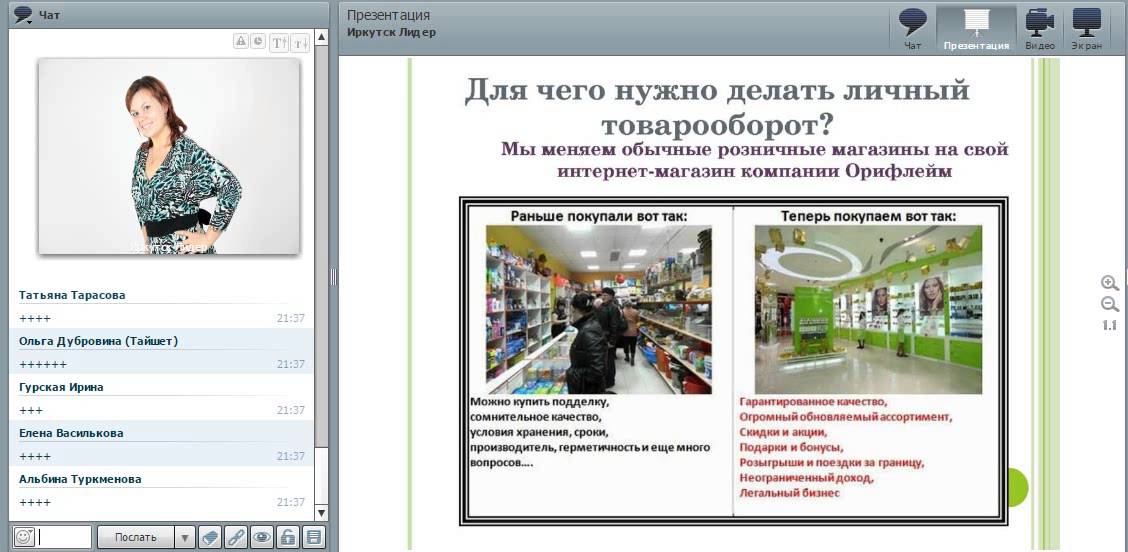Screen dimensions: 1128x552
Task: Click the Иркутск Лидер subtitle in presentation header
Action: [391, 32]
